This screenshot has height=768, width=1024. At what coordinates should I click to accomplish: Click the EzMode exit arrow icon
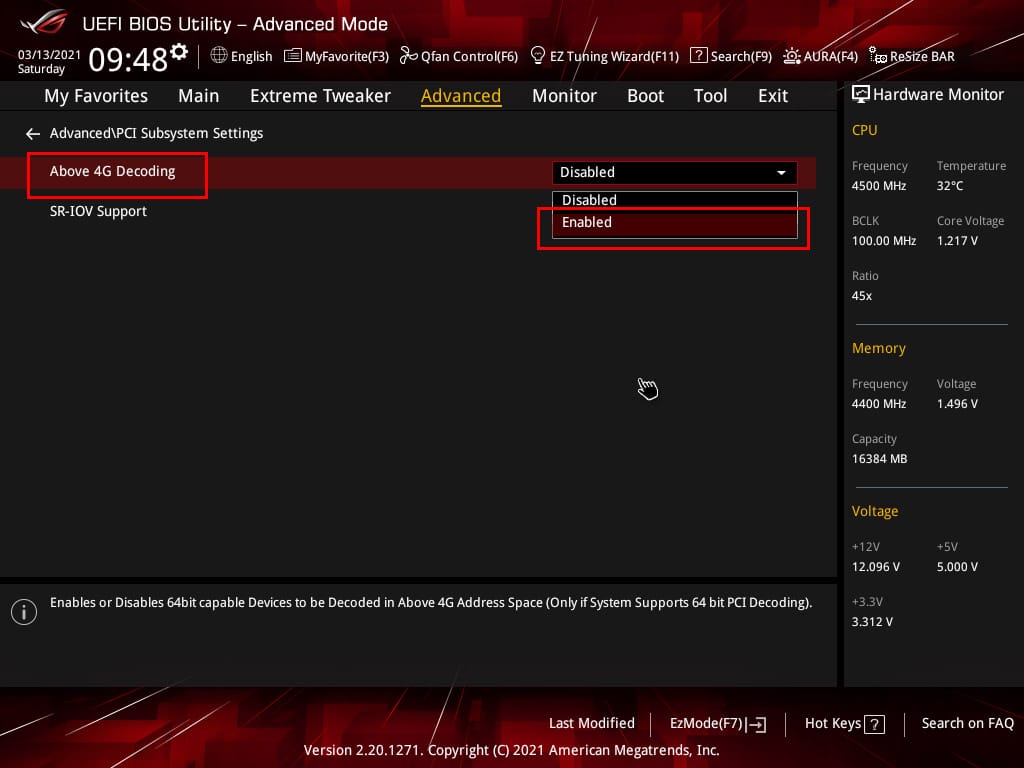pos(756,724)
